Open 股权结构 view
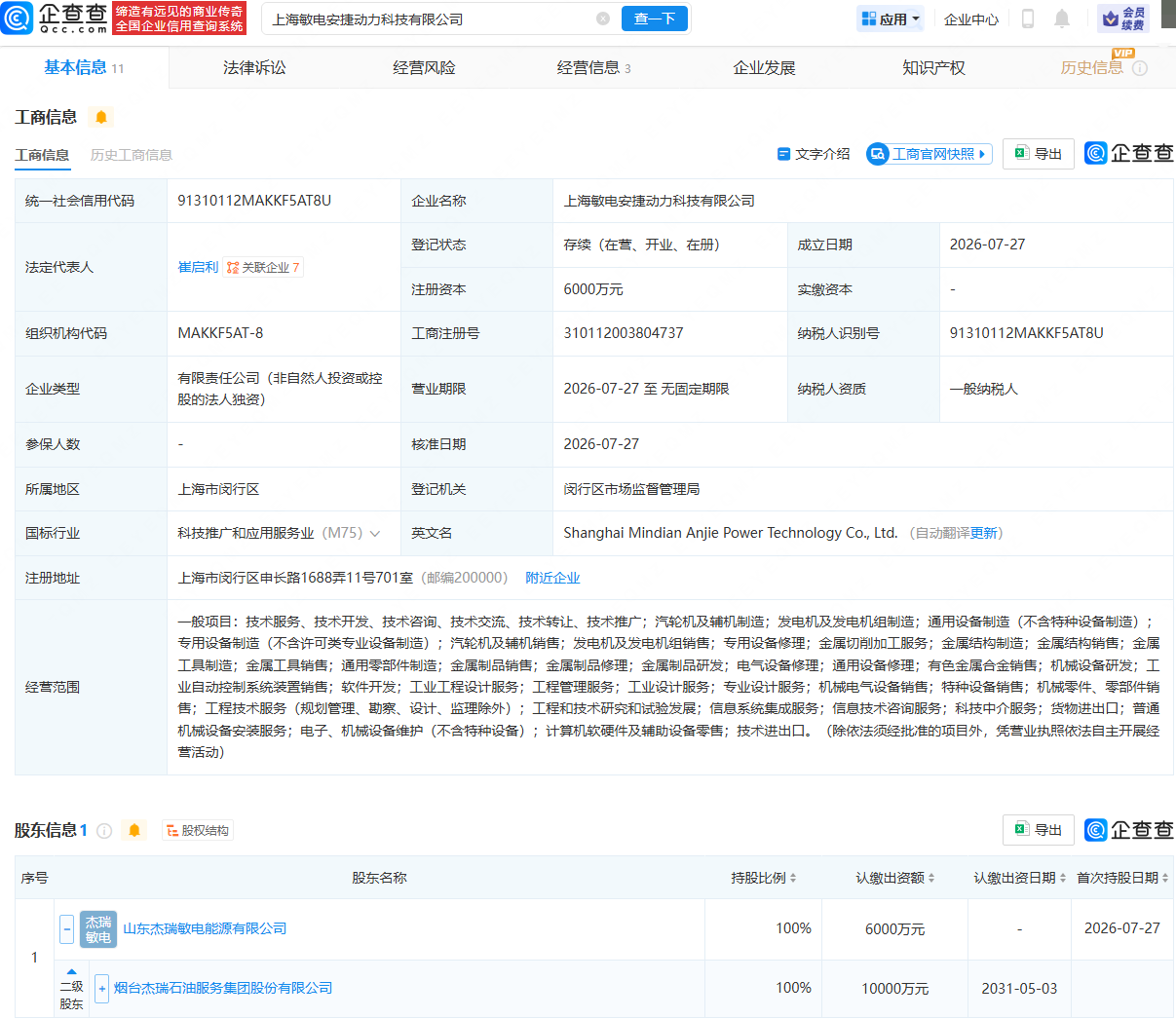1176x1019 pixels. (x=198, y=831)
